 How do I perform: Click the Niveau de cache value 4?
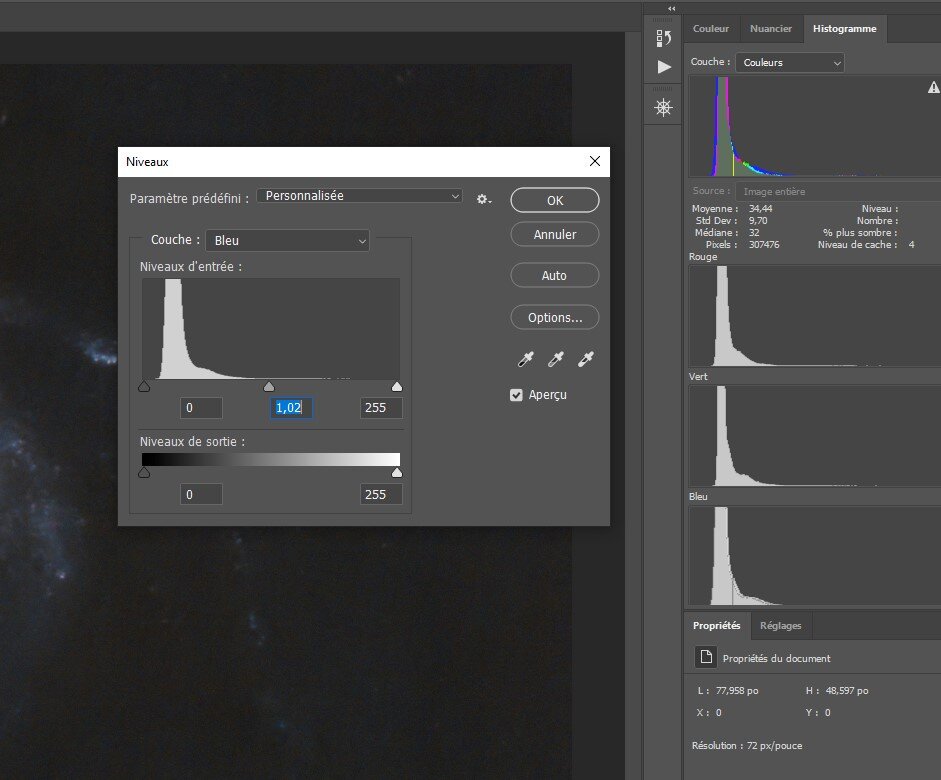pos(912,245)
